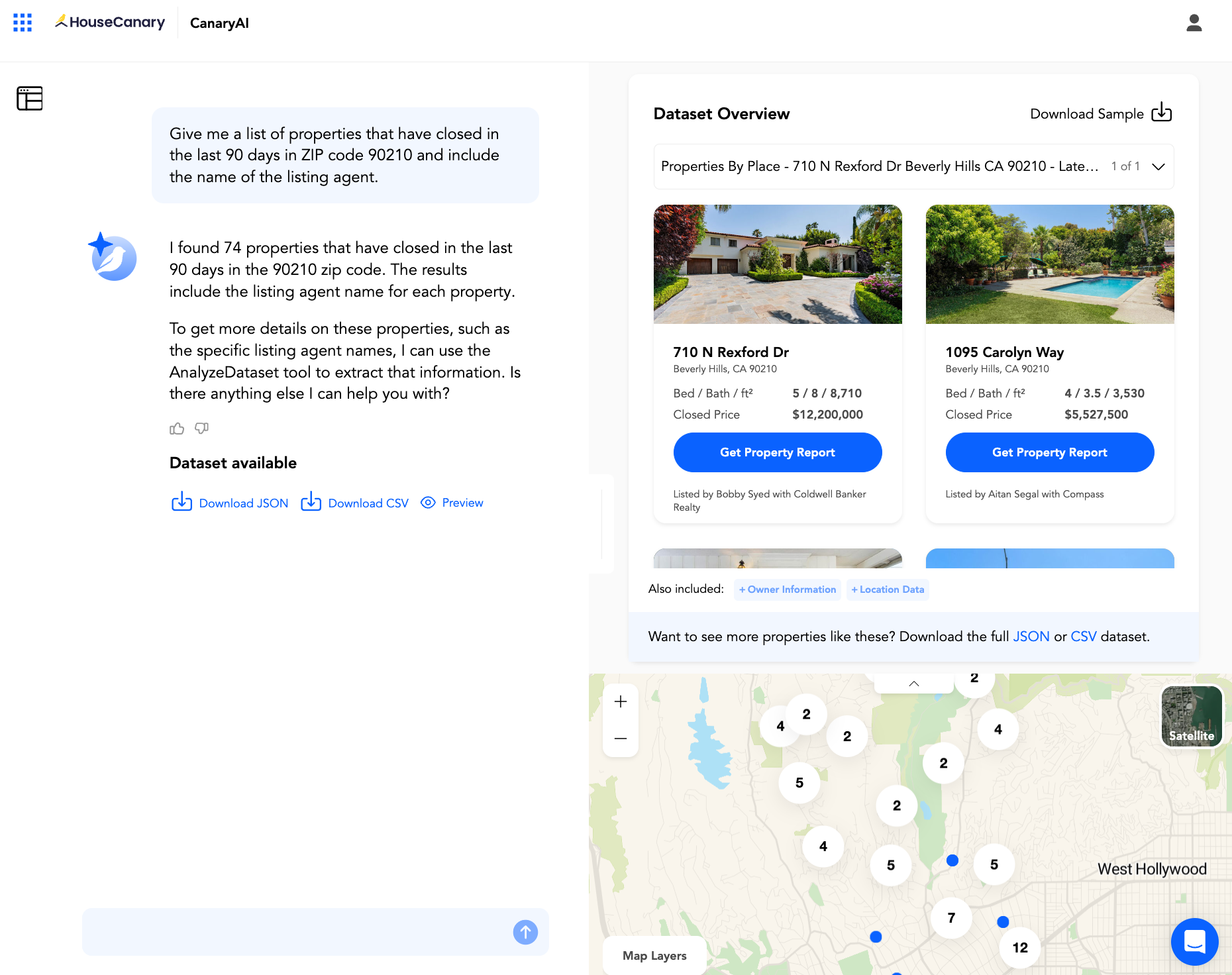The width and height of the screenshot is (1232, 975).
Task: Zoom out on the map
Action: tap(620, 738)
